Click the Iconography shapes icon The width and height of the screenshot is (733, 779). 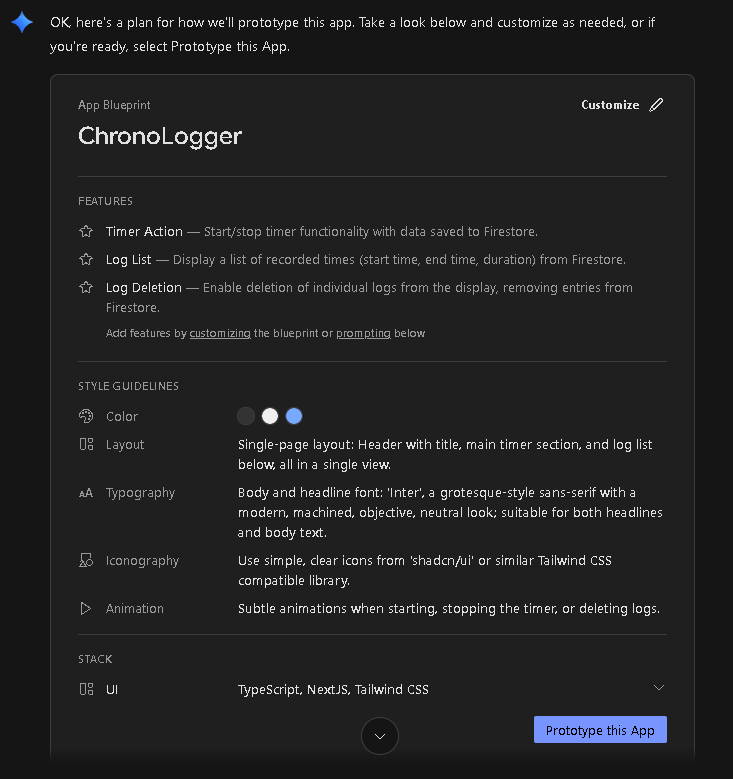(86, 560)
